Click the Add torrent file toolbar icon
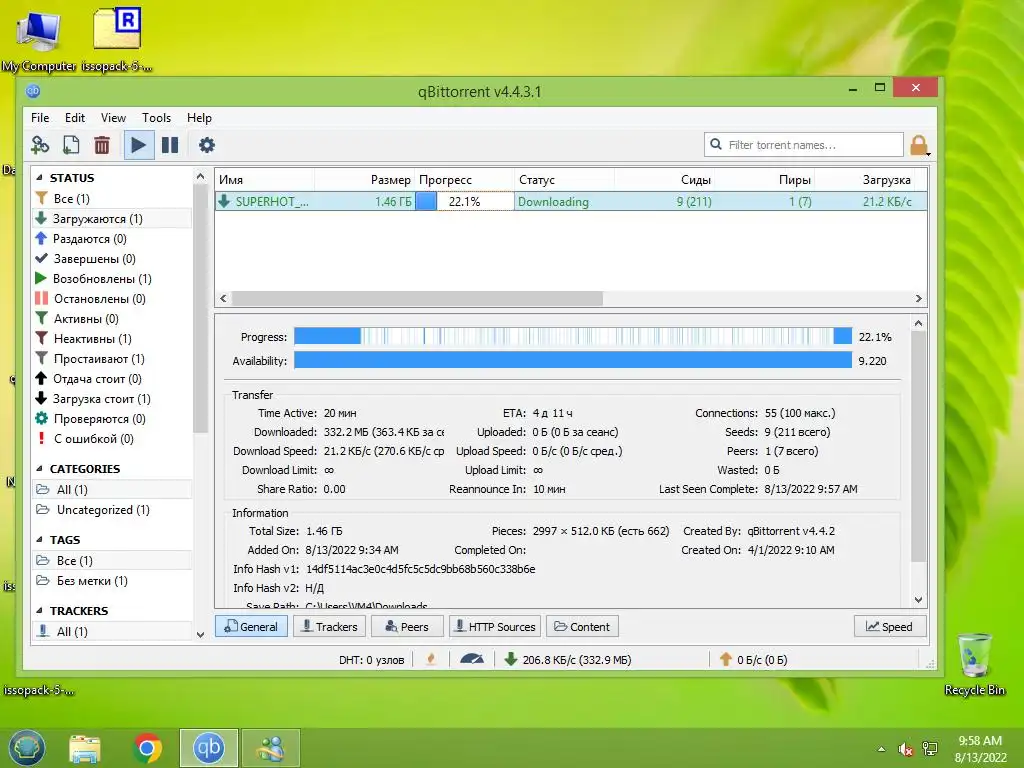 coord(71,145)
